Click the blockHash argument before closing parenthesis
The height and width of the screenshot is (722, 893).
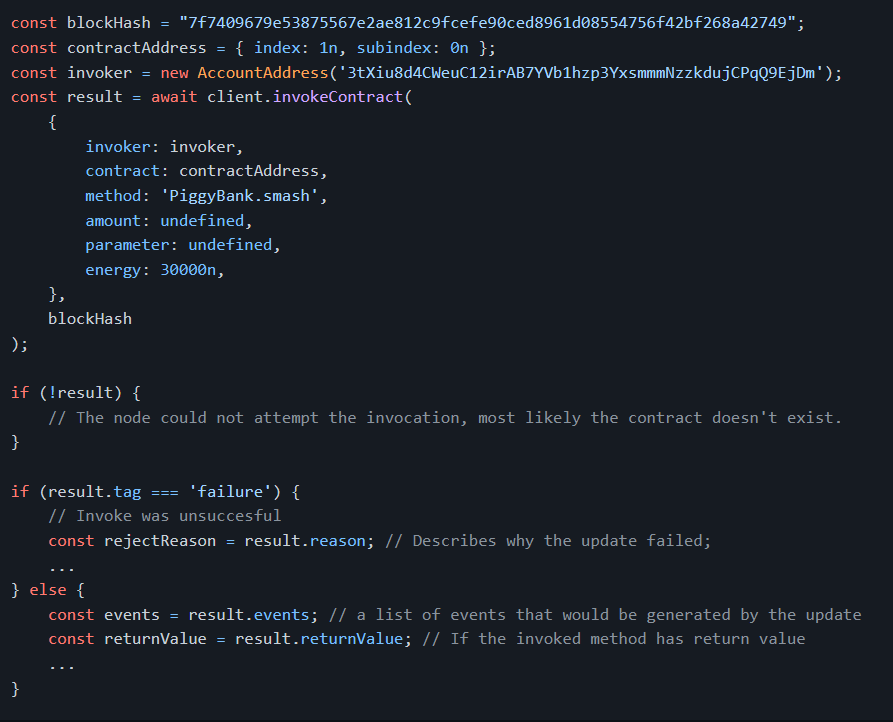coord(90,319)
